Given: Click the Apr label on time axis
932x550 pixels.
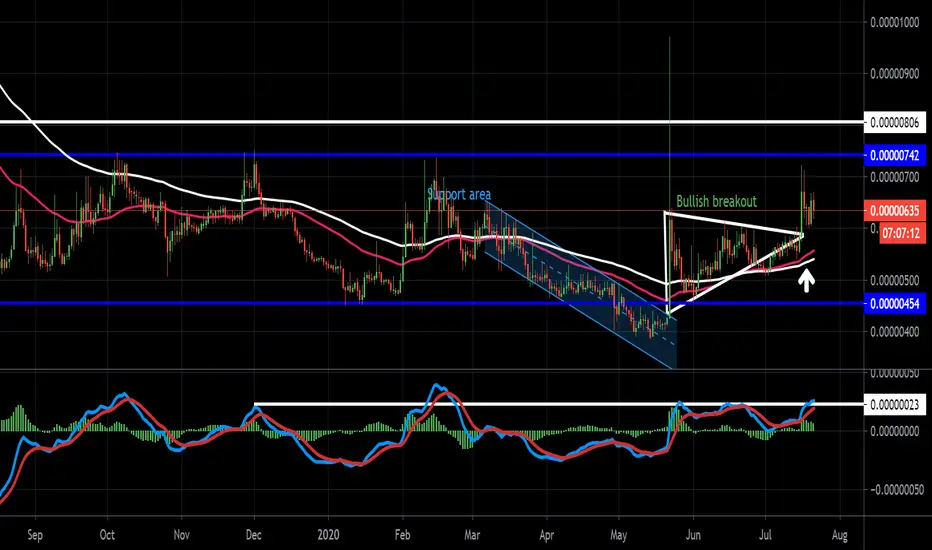Looking at the screenshot, I should tap(546, 535).
